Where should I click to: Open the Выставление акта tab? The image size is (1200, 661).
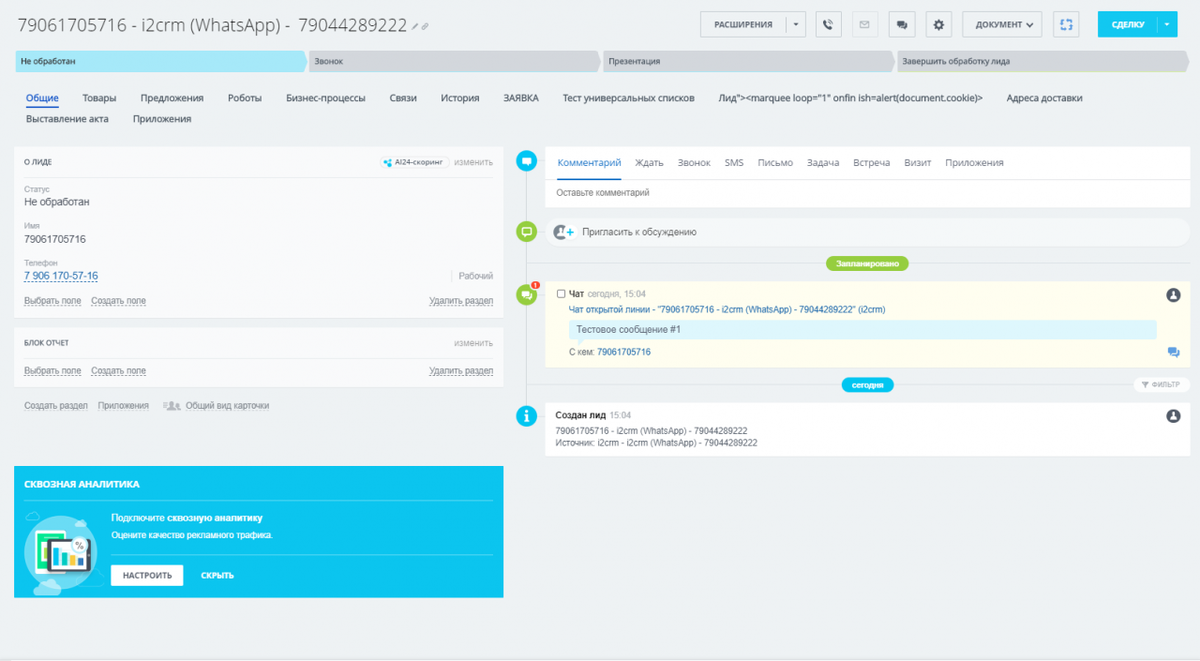(x=67, y=119)
